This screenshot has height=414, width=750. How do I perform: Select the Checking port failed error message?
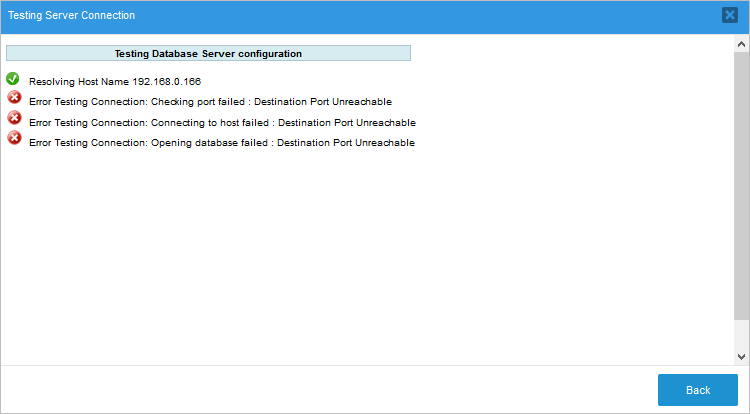click(210, 102)
